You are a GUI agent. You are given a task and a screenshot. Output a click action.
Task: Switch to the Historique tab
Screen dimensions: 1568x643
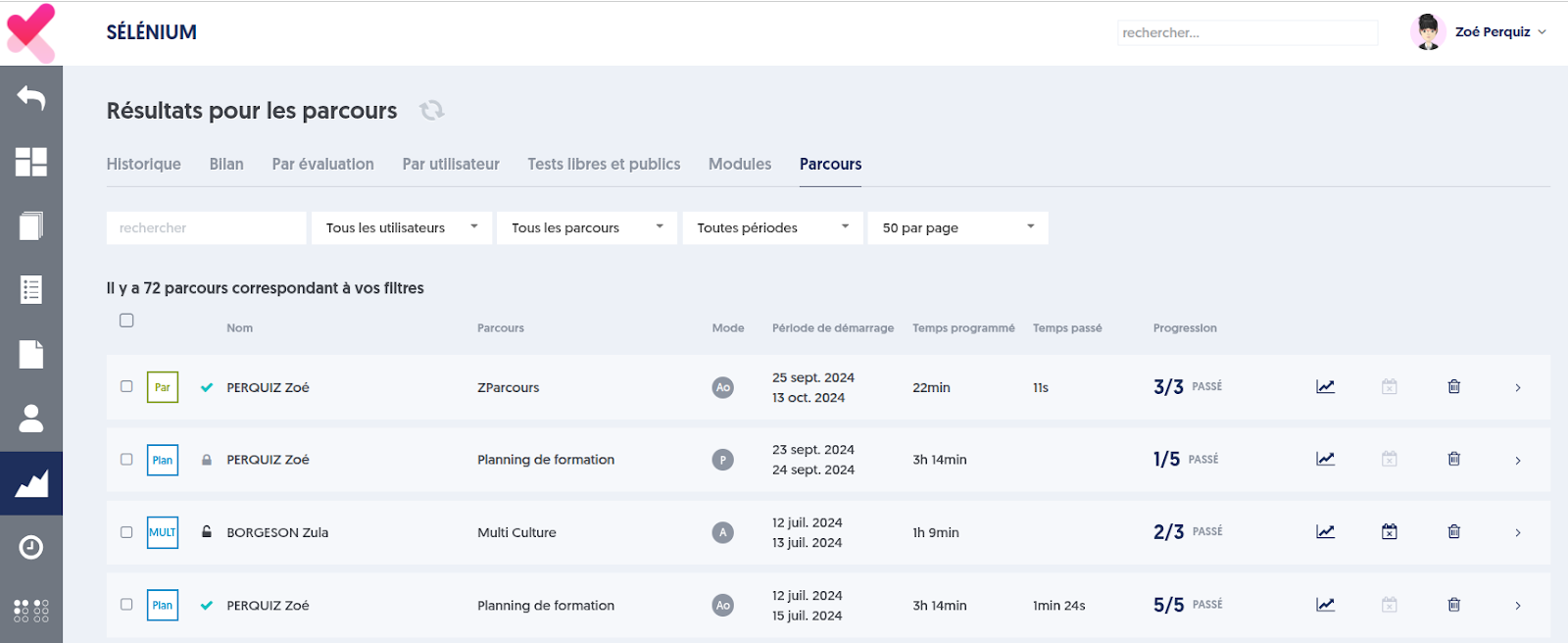[143, 164]
